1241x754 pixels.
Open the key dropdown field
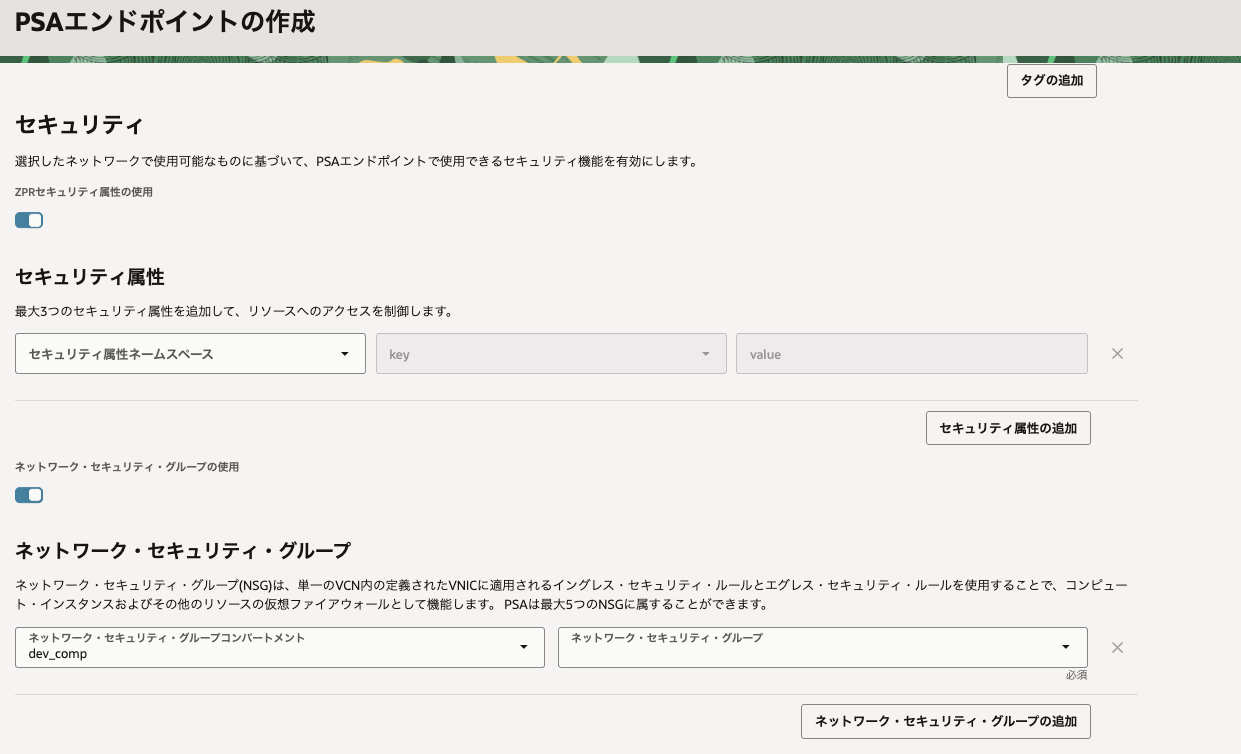pyautogui.click(x=550, y=354)
